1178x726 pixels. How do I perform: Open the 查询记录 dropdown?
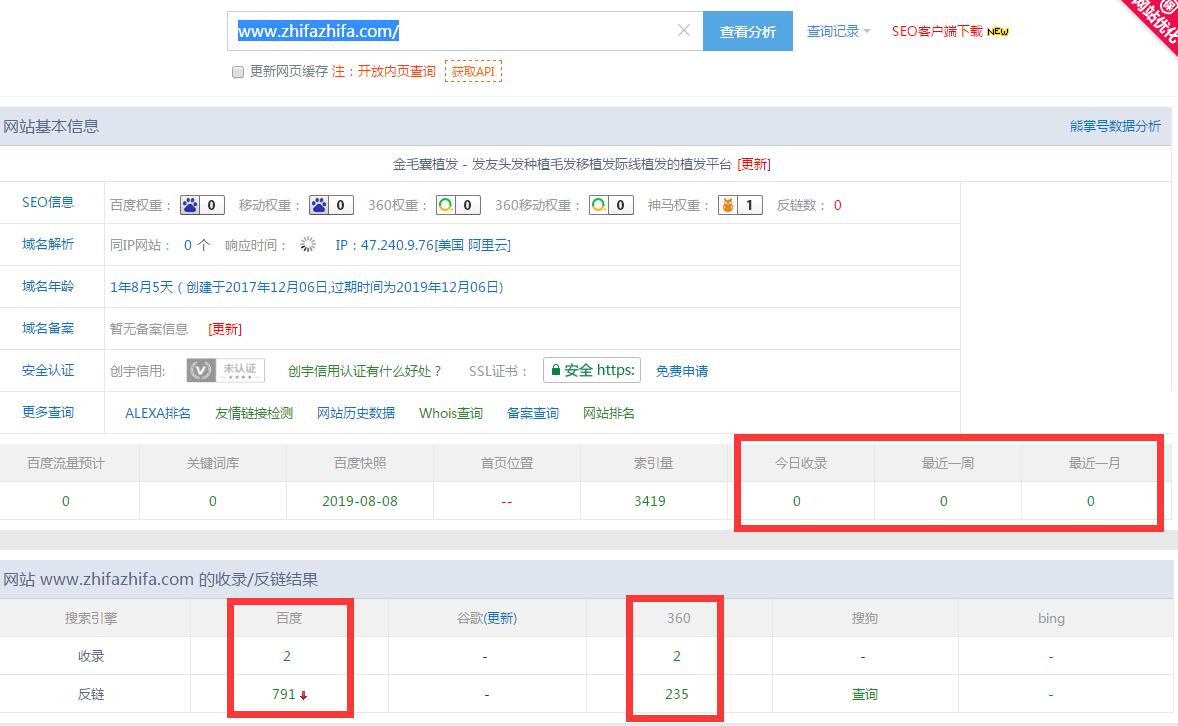coord(838,31)
